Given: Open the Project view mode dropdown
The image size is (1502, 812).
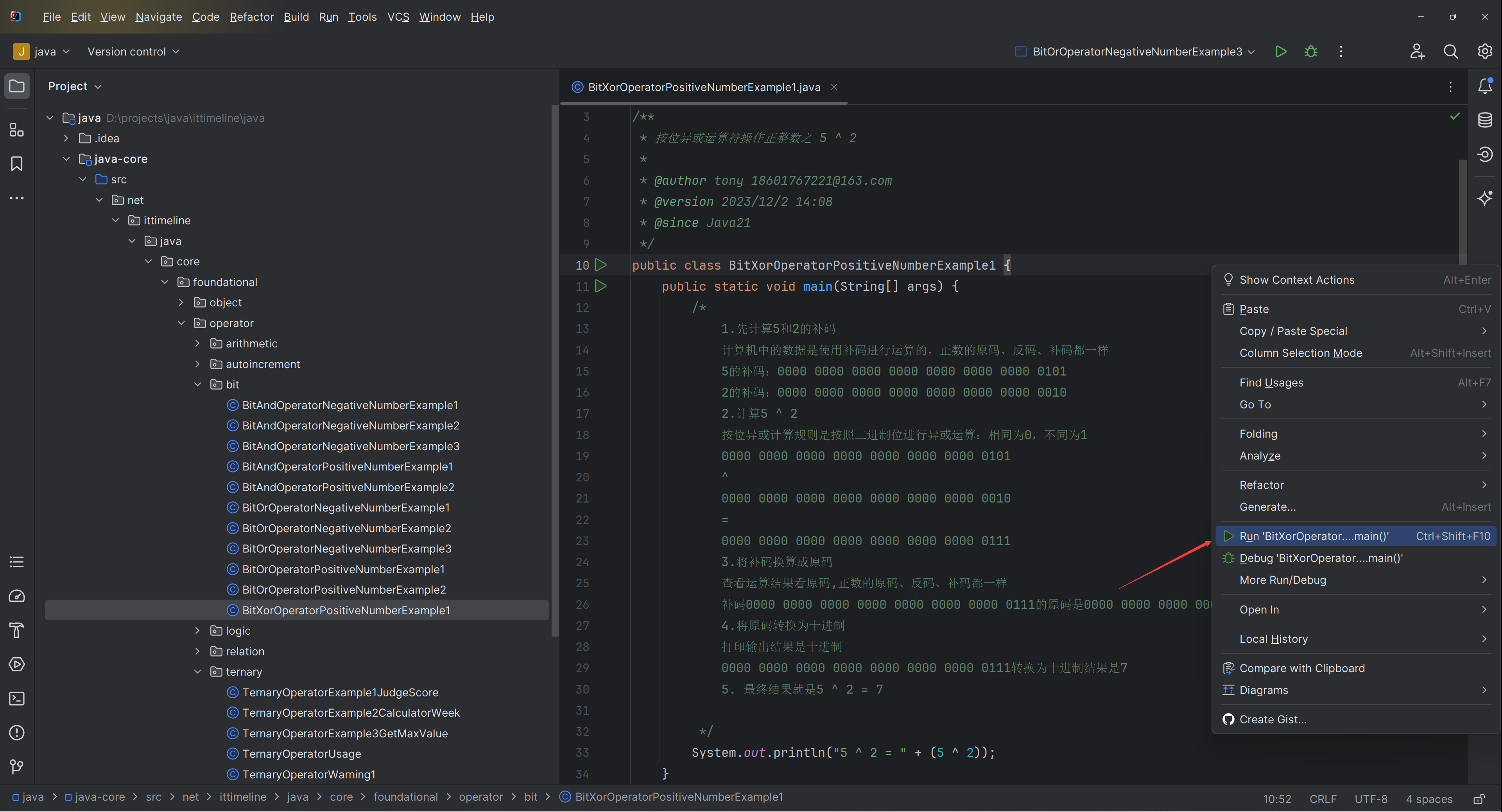Looking at the screenshot, I should (x=75, y=86).
